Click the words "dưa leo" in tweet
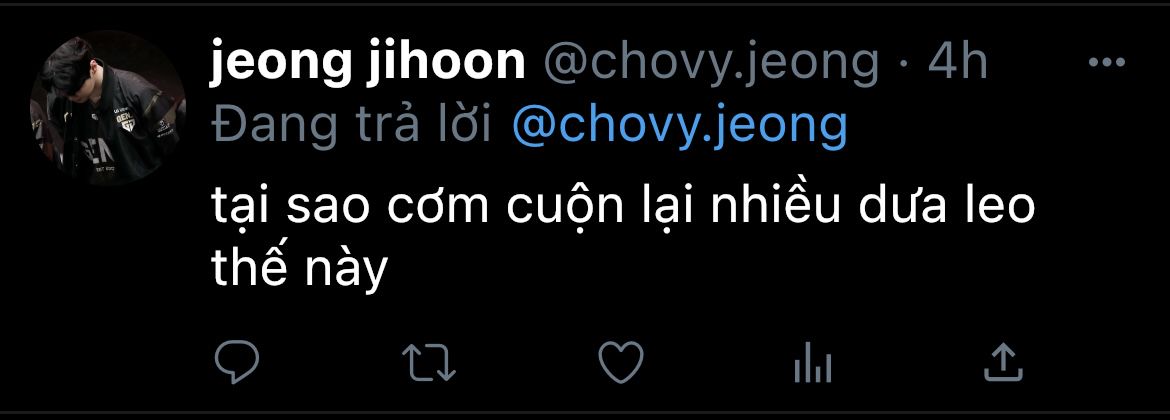This screenshot has height=420, width=1170. coord(947,207)
